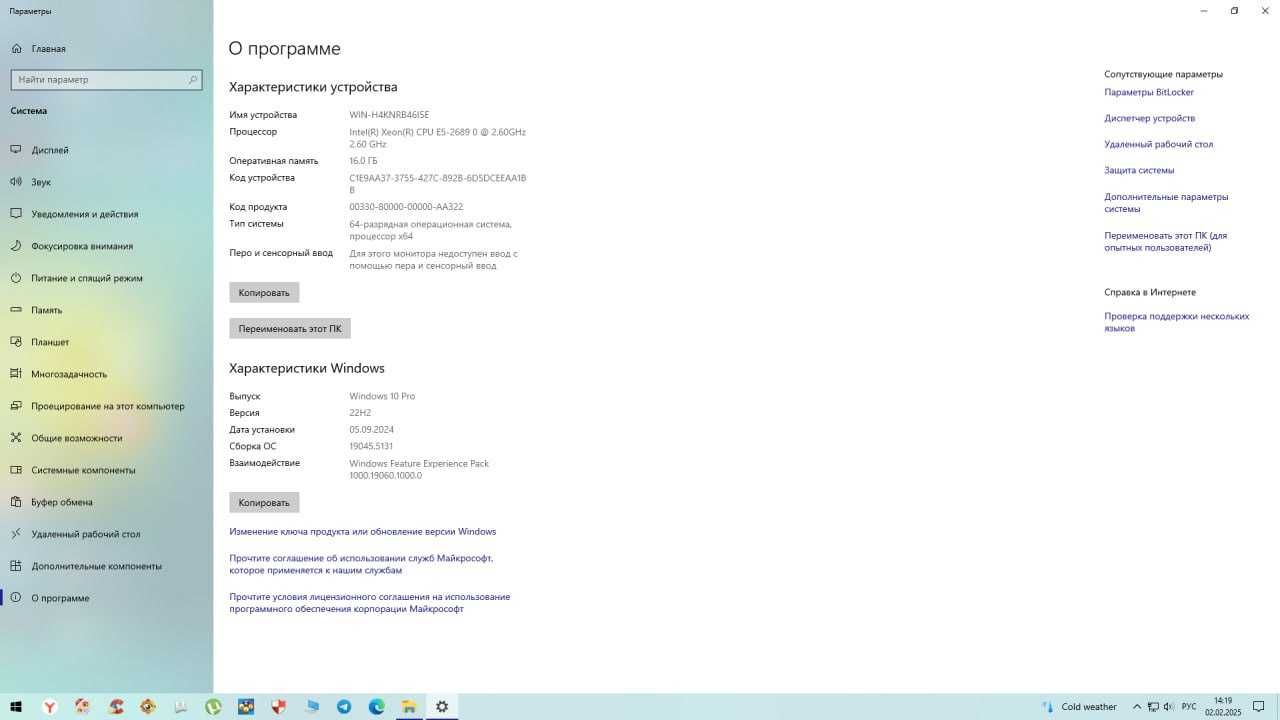Open Microsoft Edge from the taskbar
The height and width of the screenshot is (720, 1280).
pyautogui.click(x=377, y=707)
